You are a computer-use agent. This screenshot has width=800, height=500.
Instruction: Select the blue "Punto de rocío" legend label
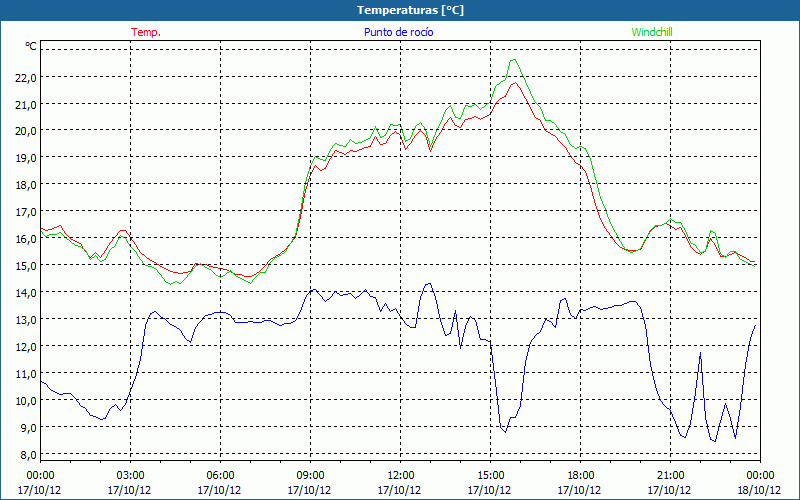pyautogui.click(x=398, y=32)
